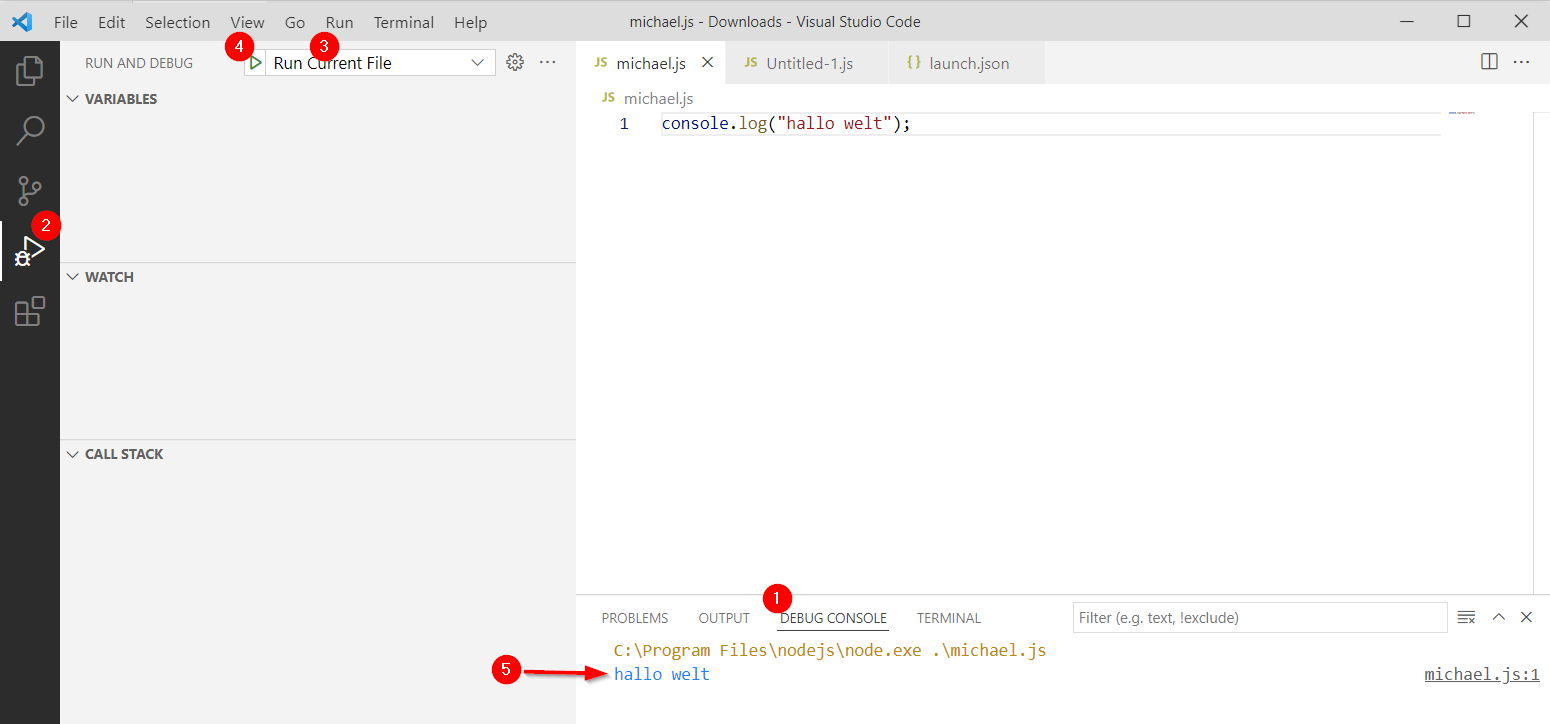The image size is (1550, 724).
Task: Open the Run menu
Action: pos(339,21)
